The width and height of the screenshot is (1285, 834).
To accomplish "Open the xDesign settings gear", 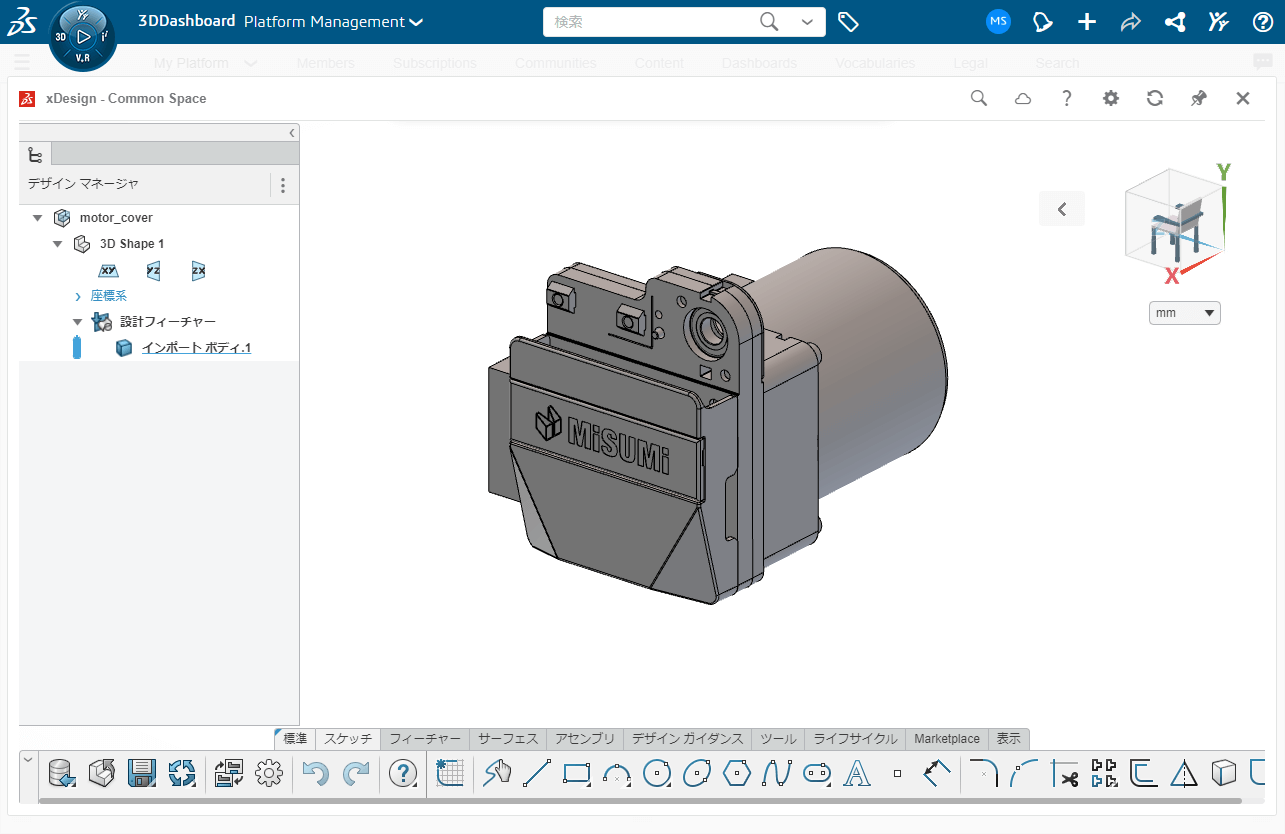I will [x=1110, y=98].
